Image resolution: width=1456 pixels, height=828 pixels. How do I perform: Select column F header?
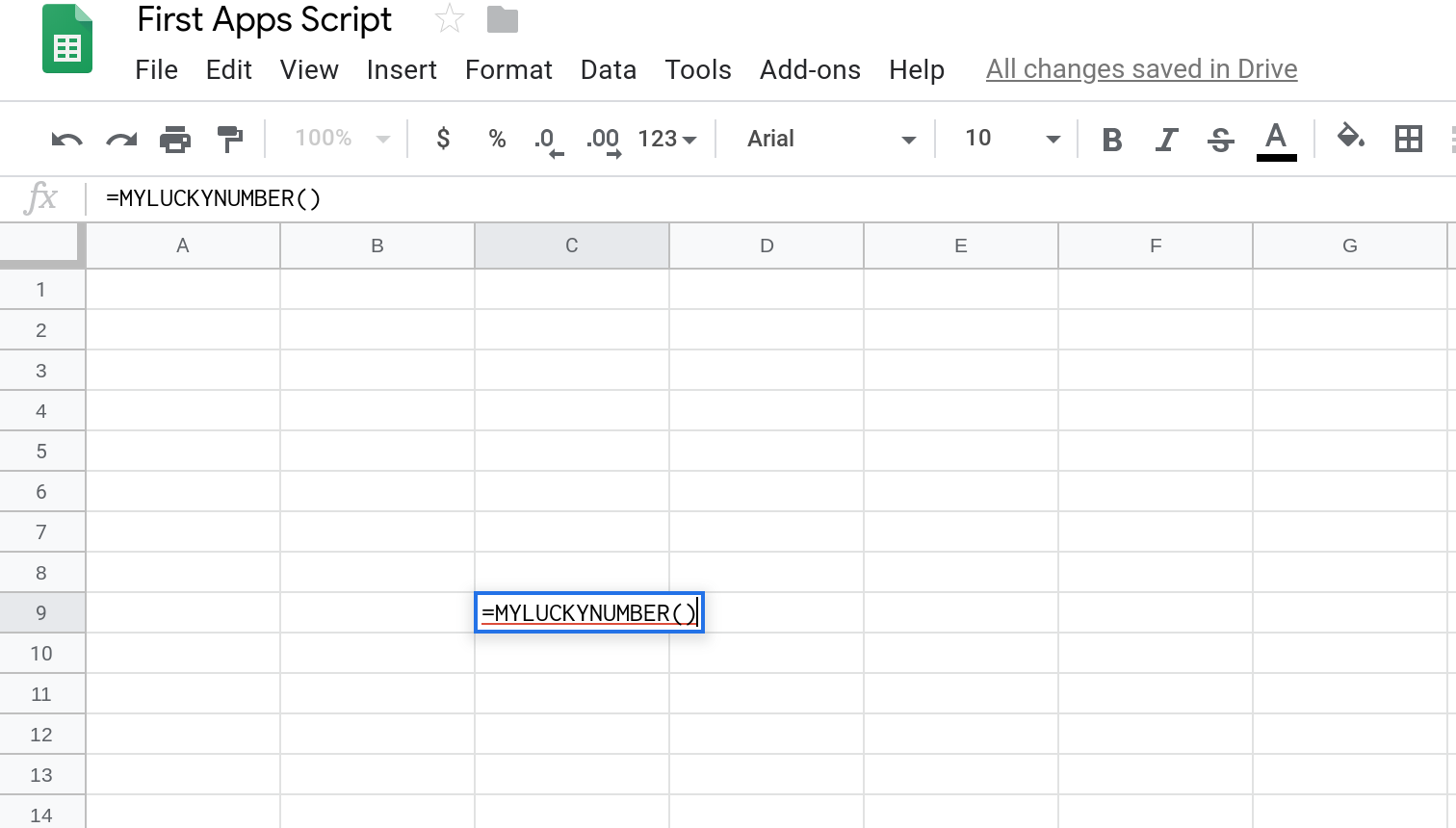[x=1156, y=246]
